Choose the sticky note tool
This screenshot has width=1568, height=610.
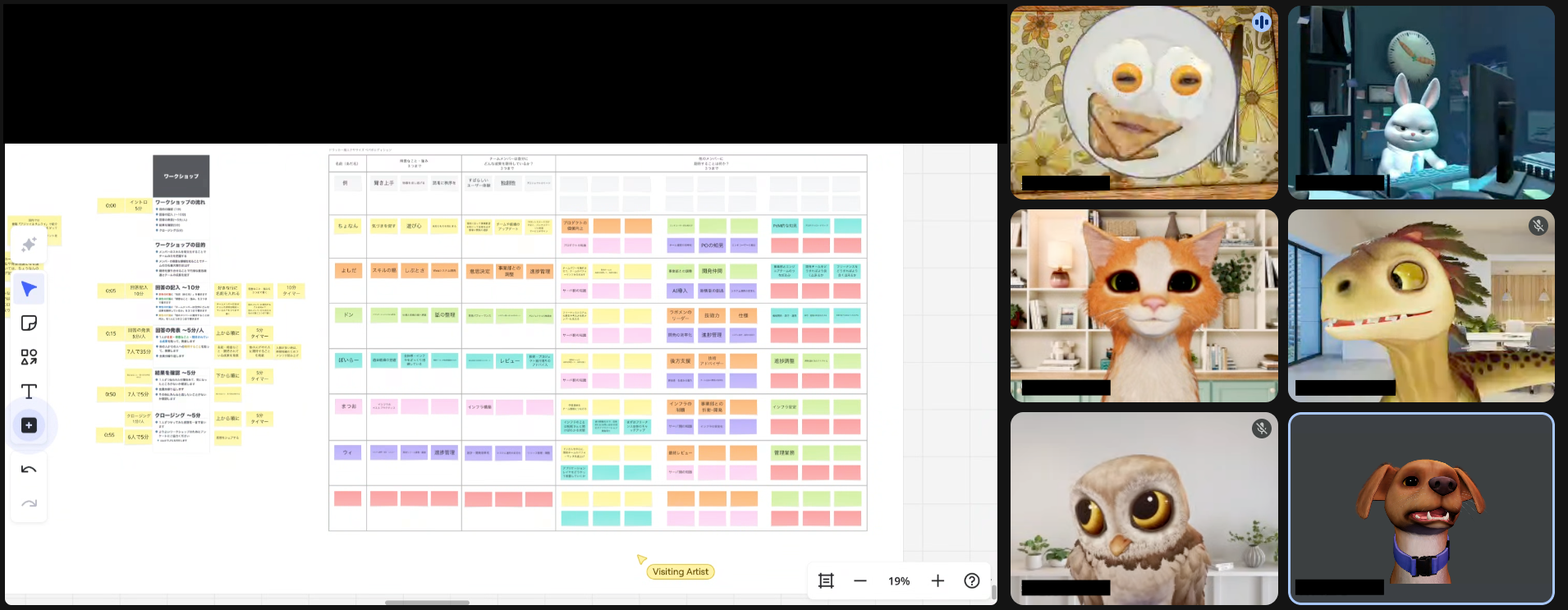[29, 323]
